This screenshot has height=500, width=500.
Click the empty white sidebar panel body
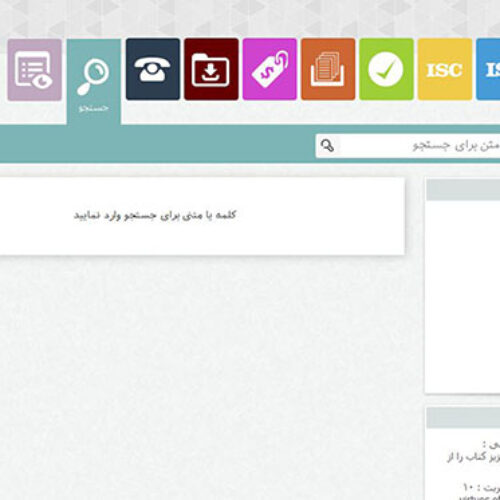coord(463,297)
